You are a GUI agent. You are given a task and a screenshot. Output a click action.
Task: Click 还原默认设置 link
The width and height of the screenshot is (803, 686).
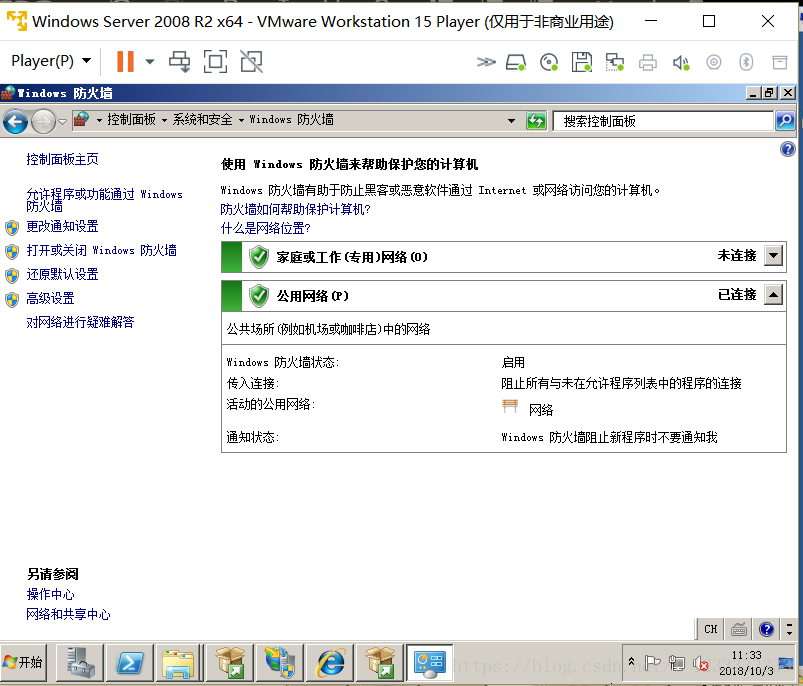(x=62, y=274)
